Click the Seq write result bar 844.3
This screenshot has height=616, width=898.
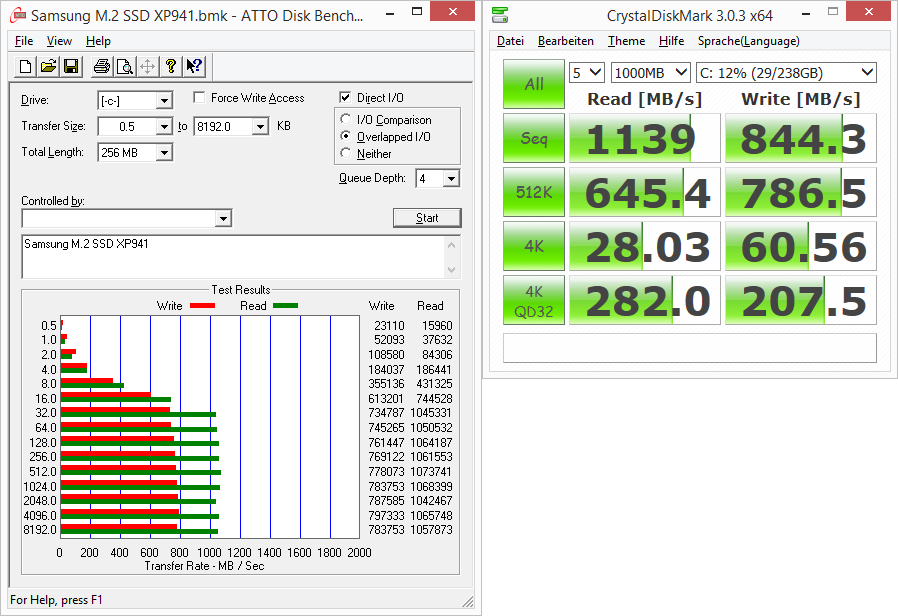pyautogui.click(x=801, y=138)
